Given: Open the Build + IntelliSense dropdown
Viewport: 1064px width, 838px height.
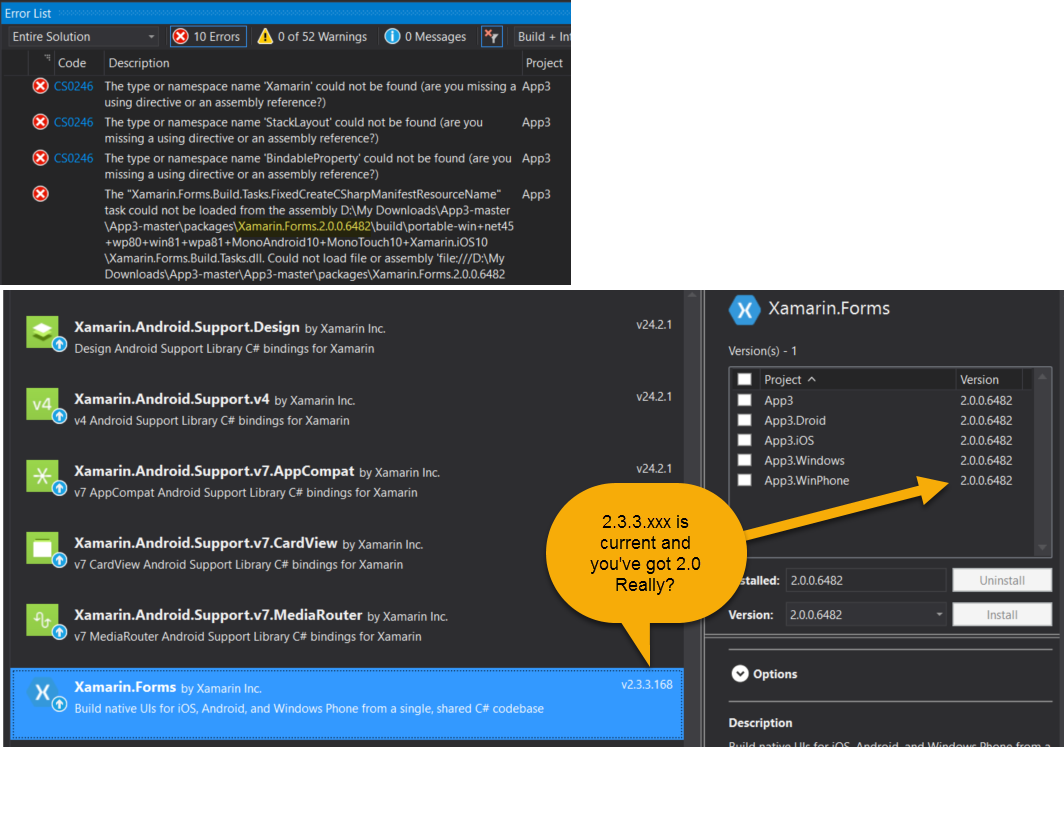Looking at the screenshot, I should 543,37.
